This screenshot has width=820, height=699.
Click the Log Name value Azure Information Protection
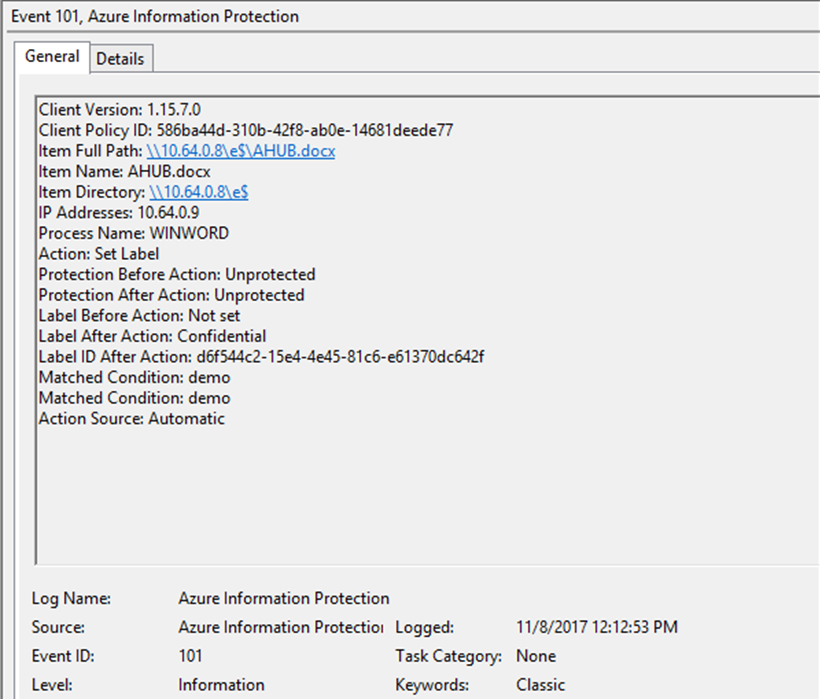[x=284, y=598]
